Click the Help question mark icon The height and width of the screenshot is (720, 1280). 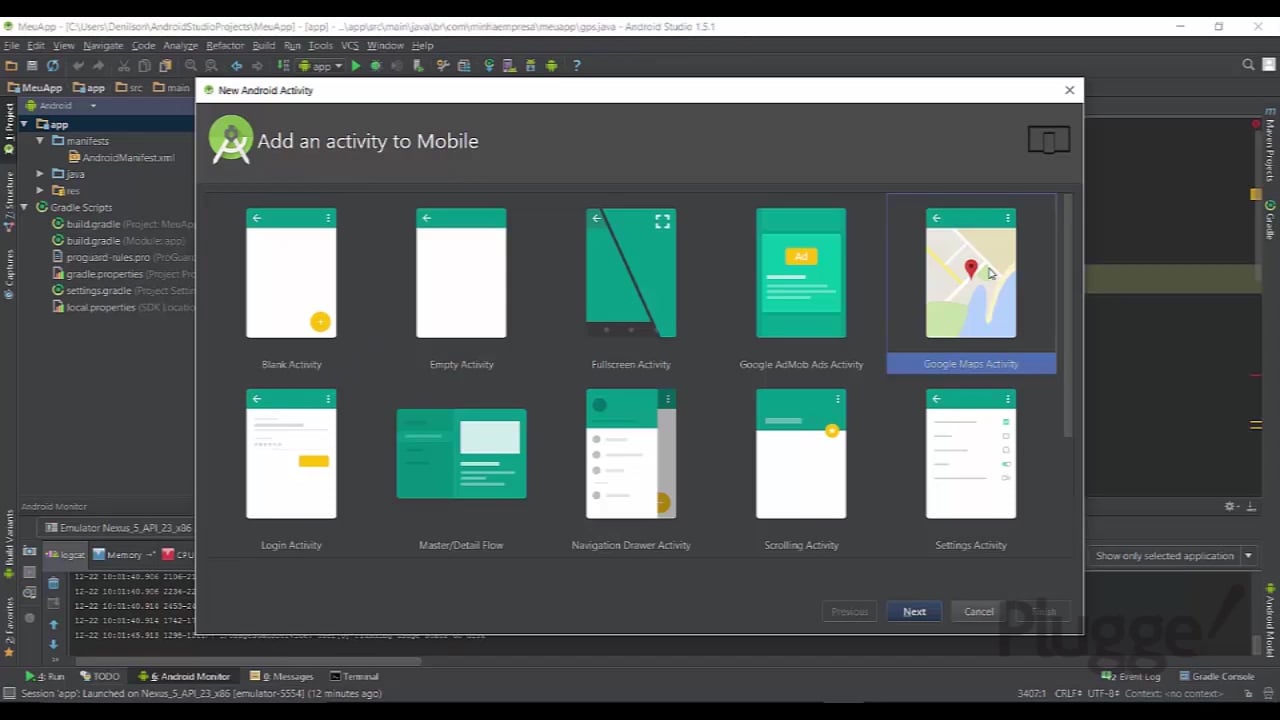point(576,66)
